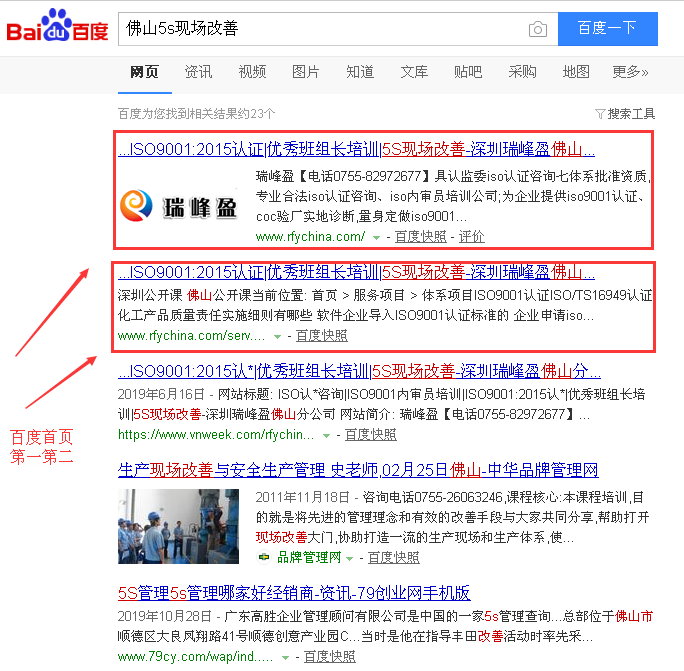This screenshot has width=684, height=671.
Task: Click the camera image-search icon
Action: 538,29
